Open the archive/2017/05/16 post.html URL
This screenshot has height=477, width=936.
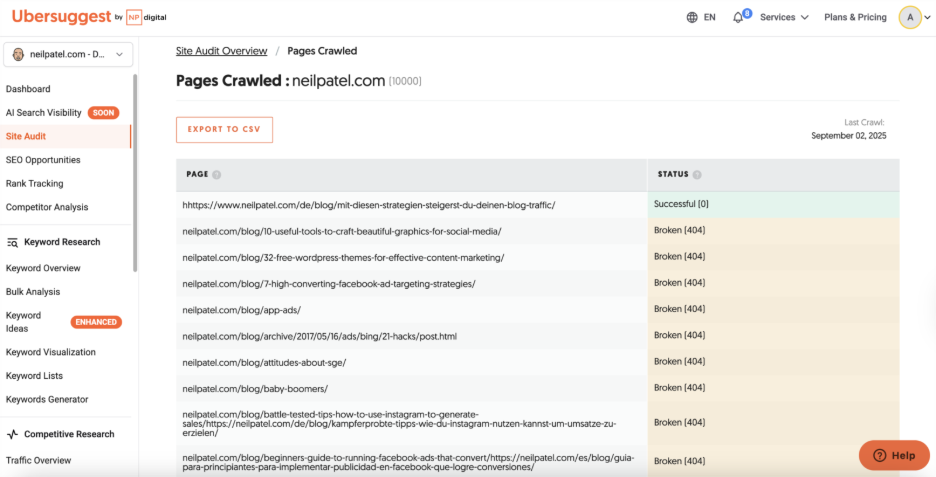319,337
